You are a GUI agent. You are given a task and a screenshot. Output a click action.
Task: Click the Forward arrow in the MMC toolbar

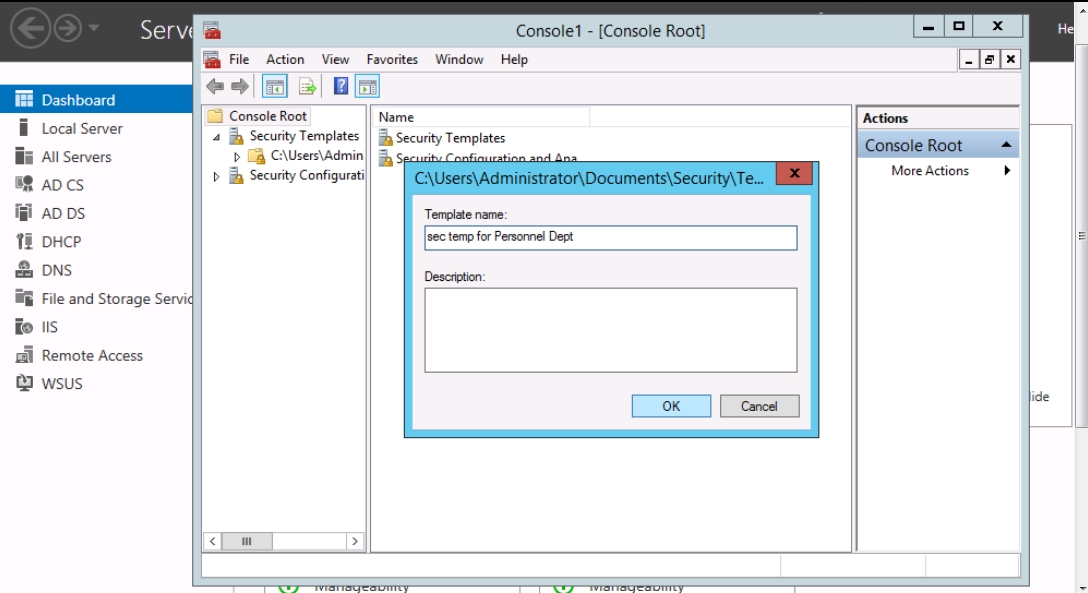(x=240, y=87)
